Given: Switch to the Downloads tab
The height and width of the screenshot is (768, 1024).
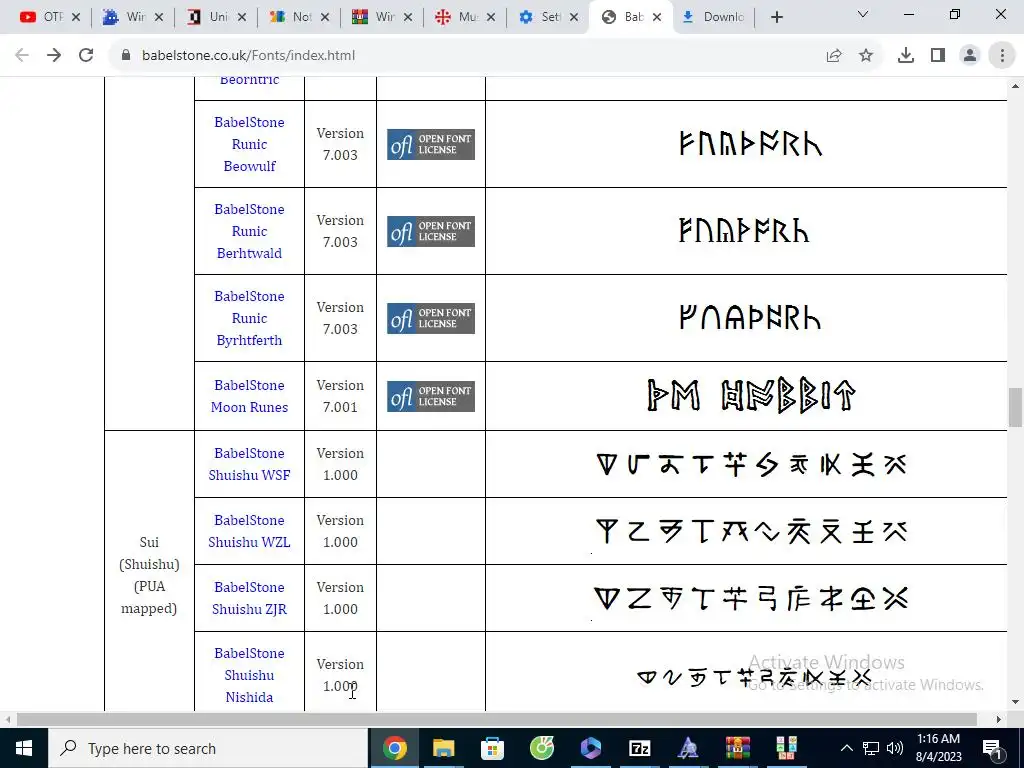Looking at the screenshot, I should tap(713, 18).
